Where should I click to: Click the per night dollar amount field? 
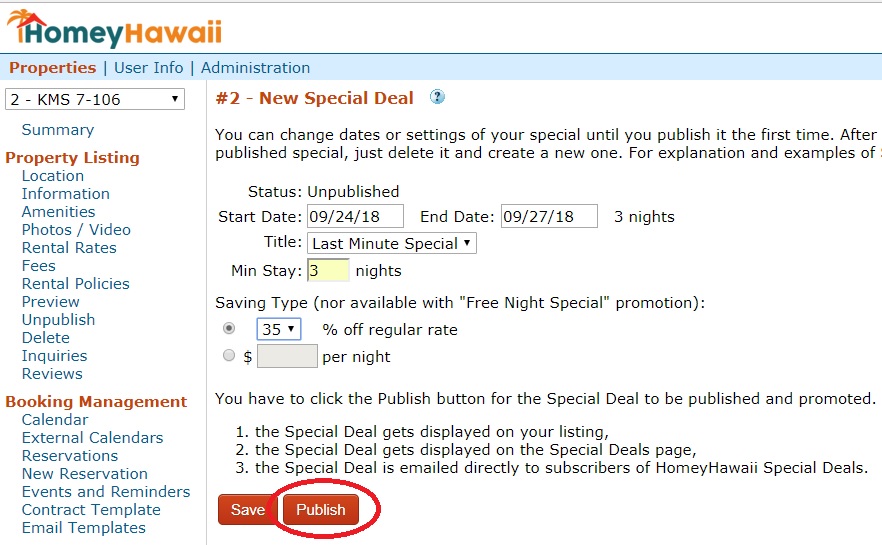point(287,356)
